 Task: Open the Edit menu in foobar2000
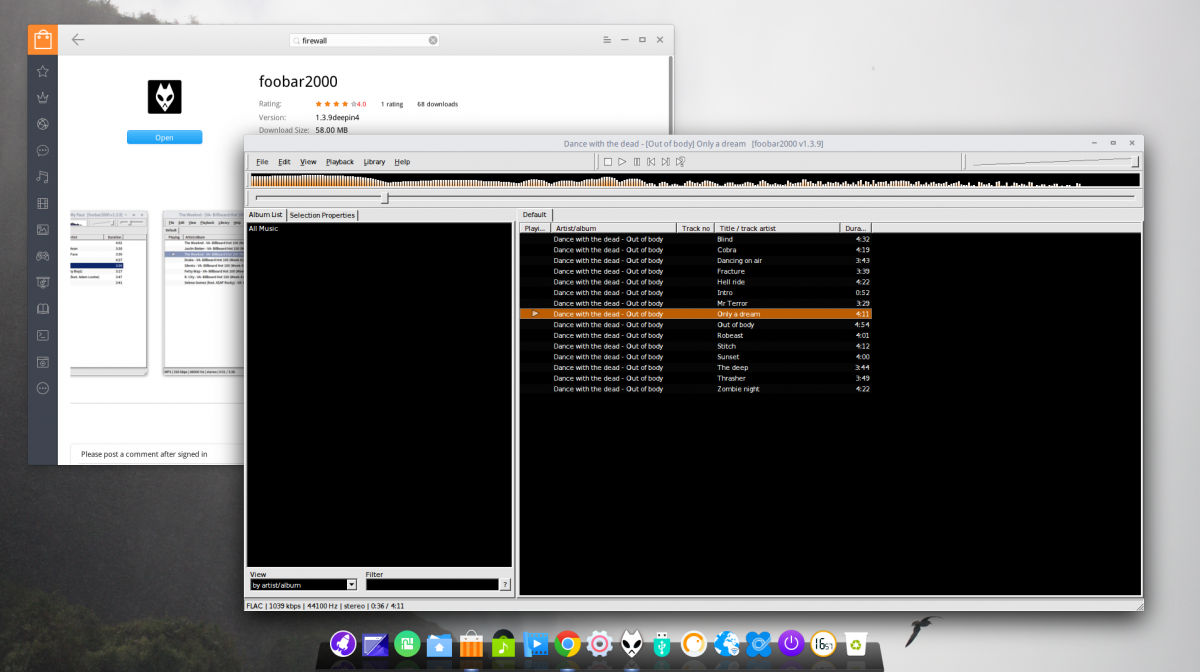284,162
